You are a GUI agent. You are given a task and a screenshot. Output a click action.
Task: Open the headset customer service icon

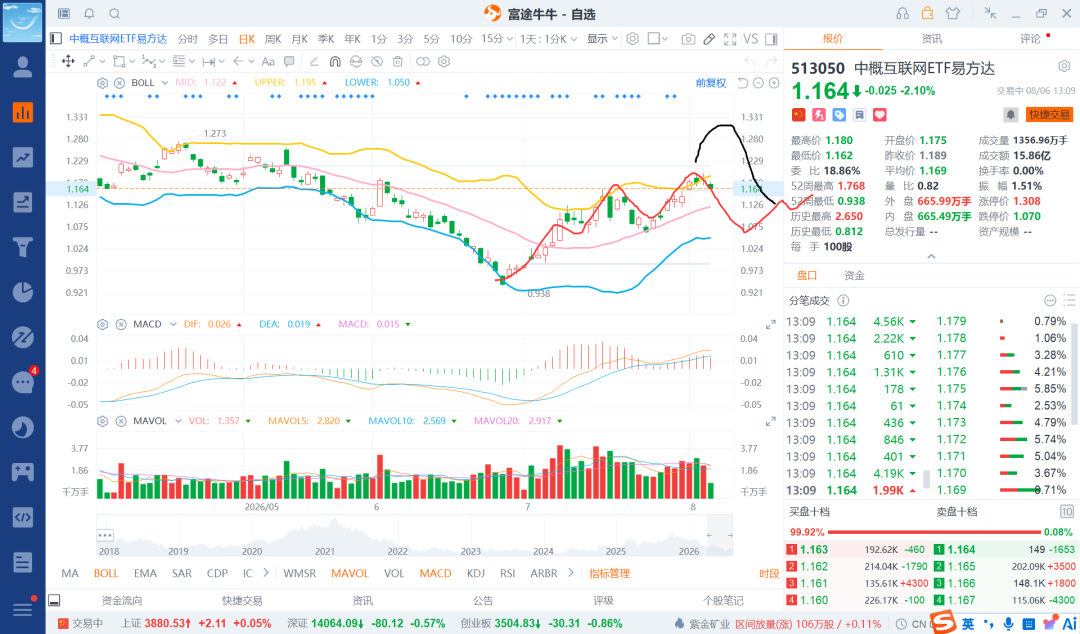pyautogui.click(x=902, y=13)
